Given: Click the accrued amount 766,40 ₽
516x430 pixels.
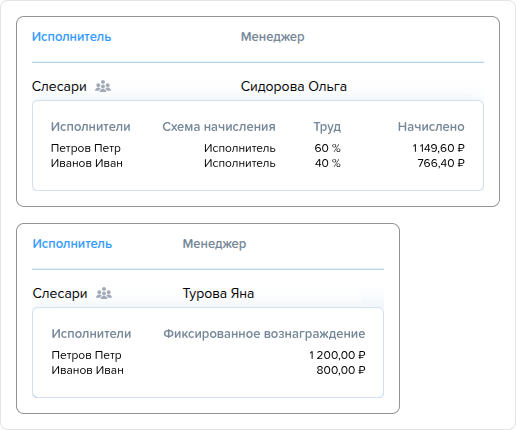Looking at the screenshot, I should 441,163.
